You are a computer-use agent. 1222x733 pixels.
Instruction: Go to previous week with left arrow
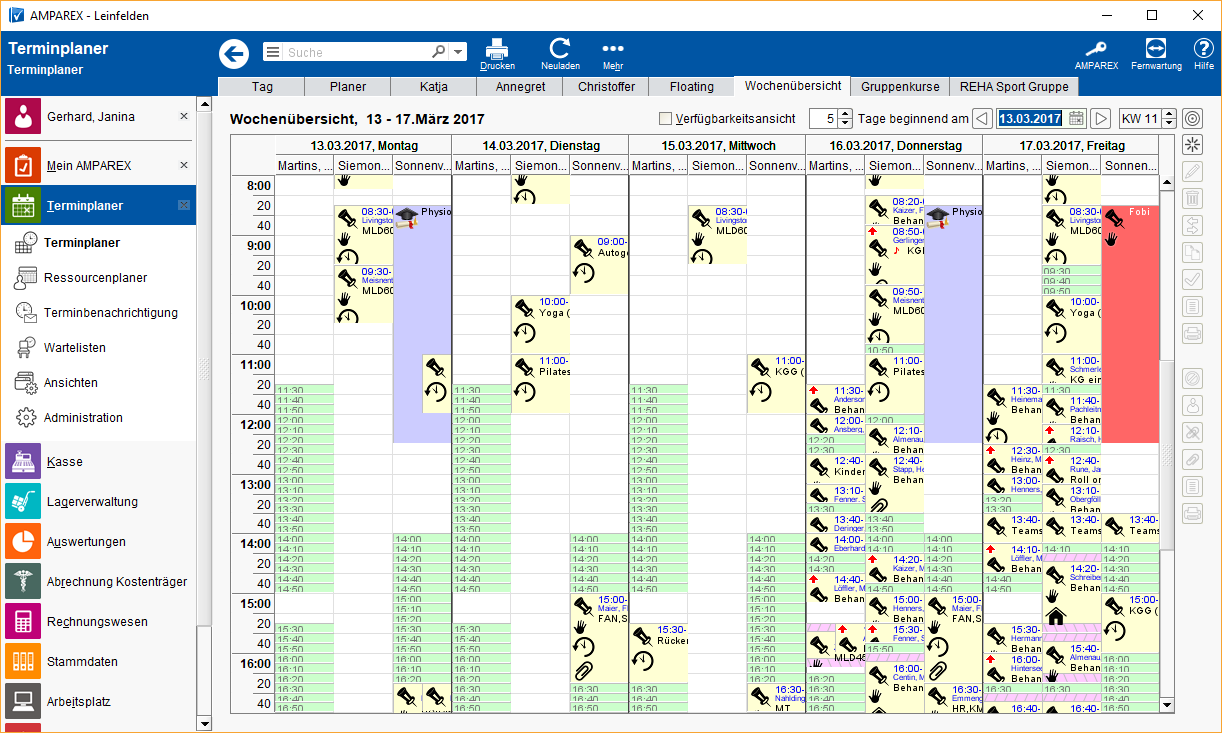coord(982,118)
